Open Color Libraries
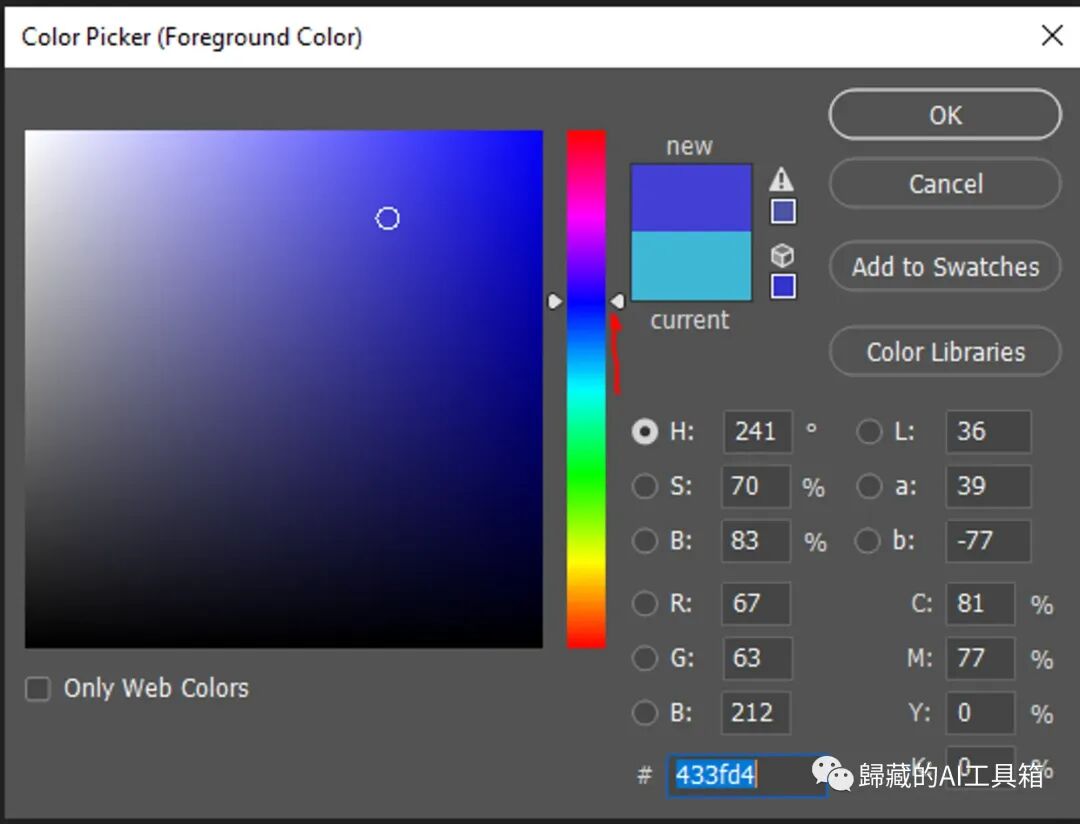1080x824 pixels. click(945, 352)
